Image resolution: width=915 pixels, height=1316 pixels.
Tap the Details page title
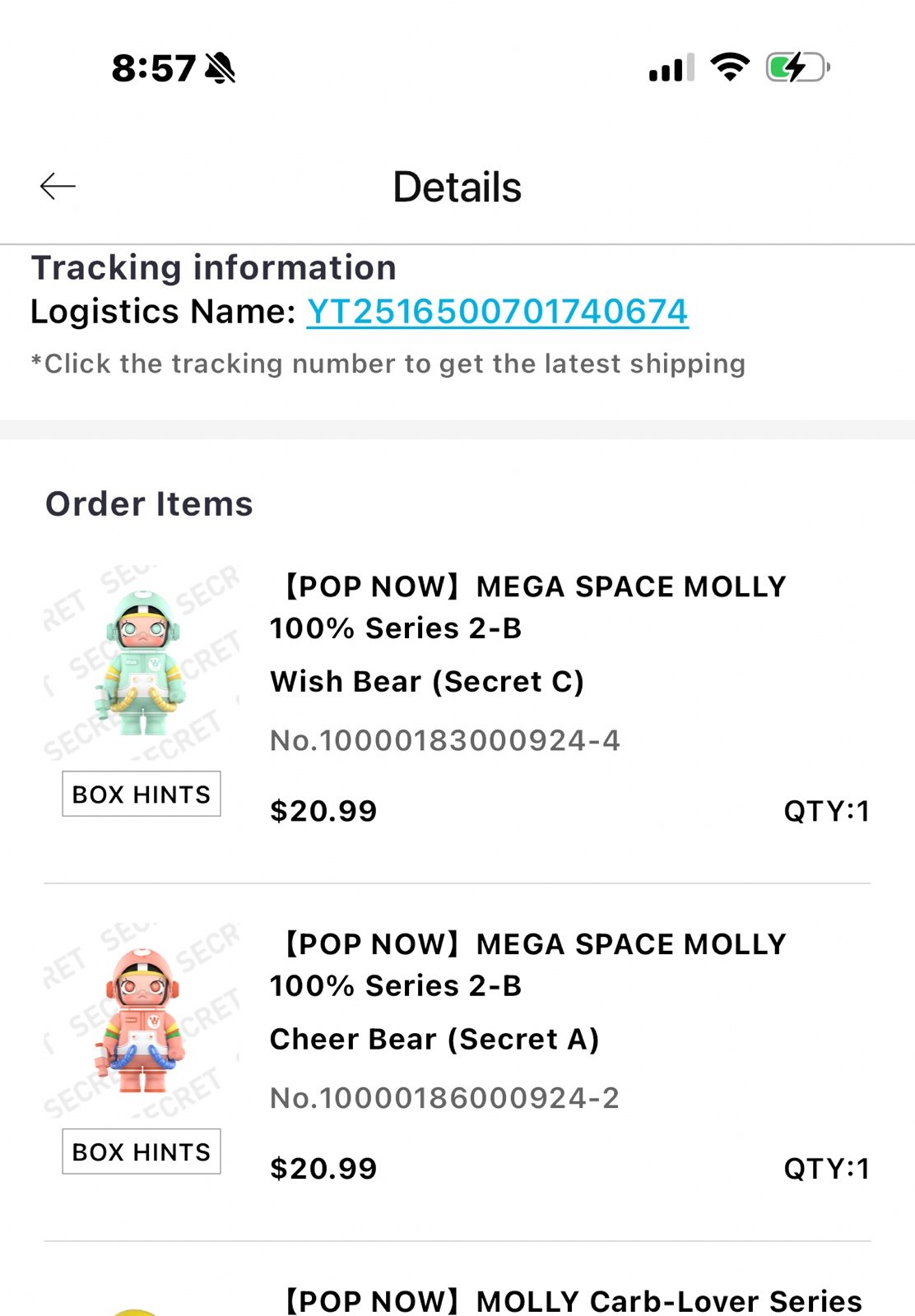click(x=457, y=188)
